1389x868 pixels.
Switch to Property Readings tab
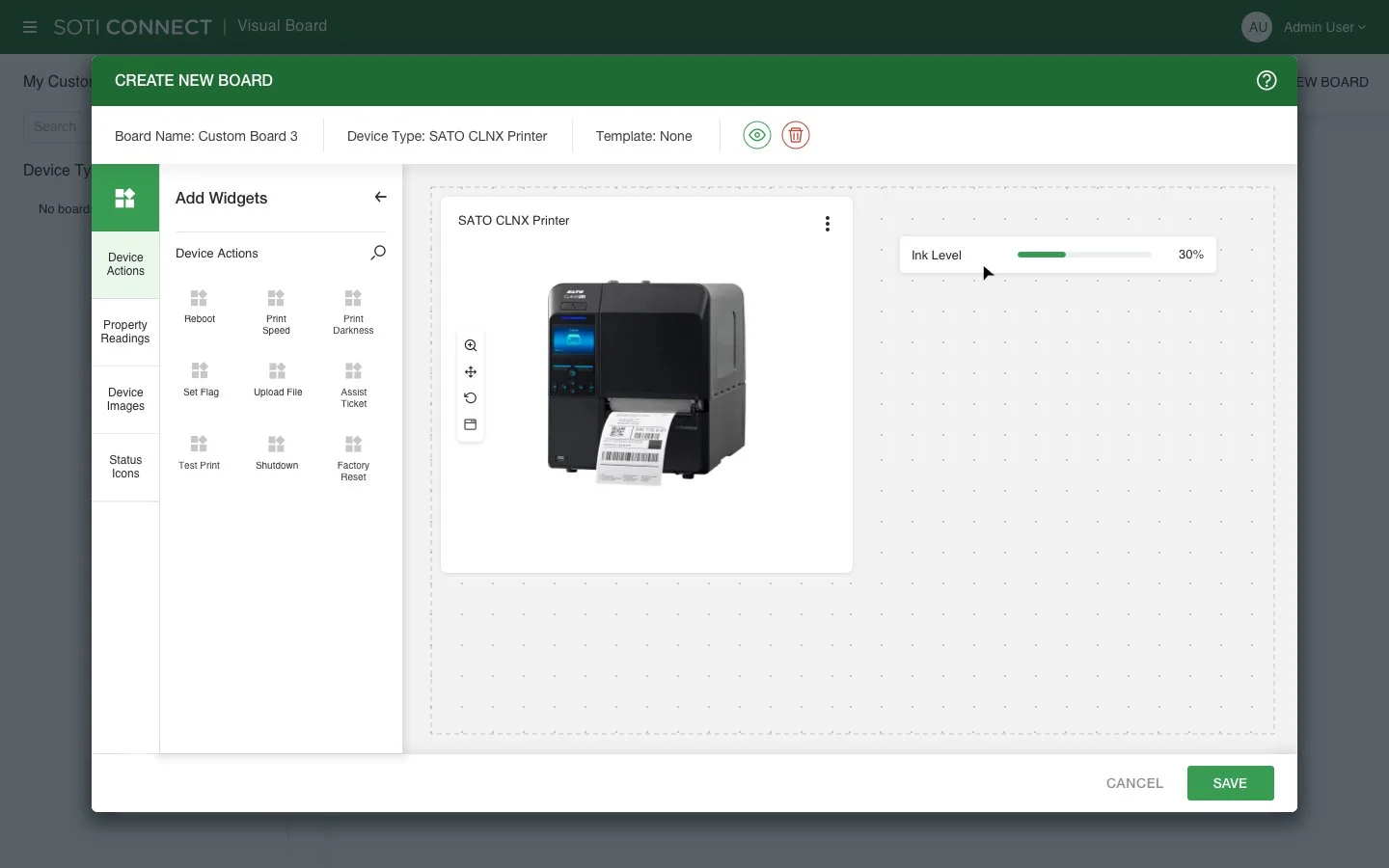point(125,332)
